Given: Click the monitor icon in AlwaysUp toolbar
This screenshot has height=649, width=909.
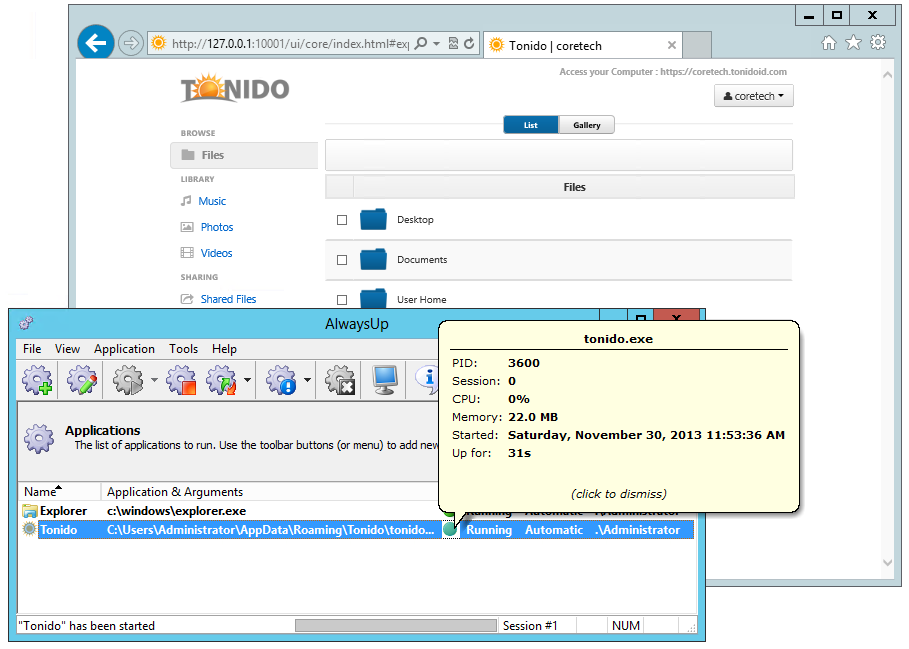Looking at the screenshot, I should coord(384,380).
